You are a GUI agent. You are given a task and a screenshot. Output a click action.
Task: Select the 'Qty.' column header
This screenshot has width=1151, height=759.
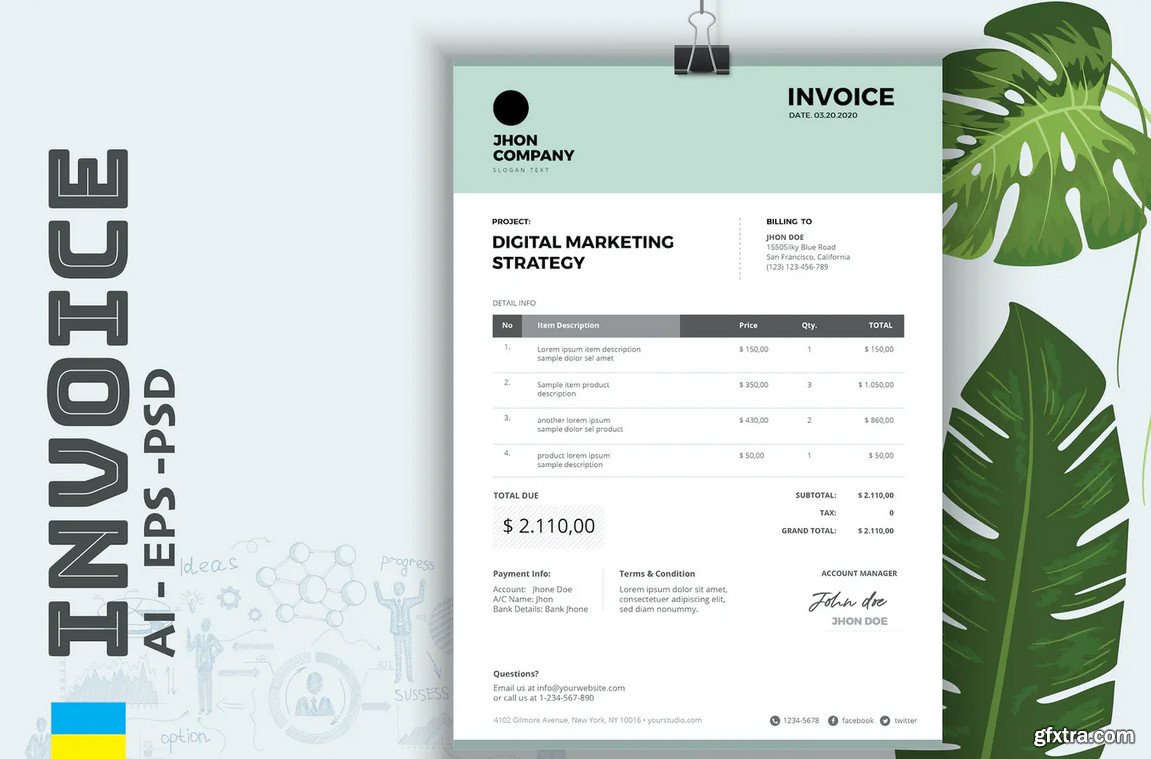(809, 326)
